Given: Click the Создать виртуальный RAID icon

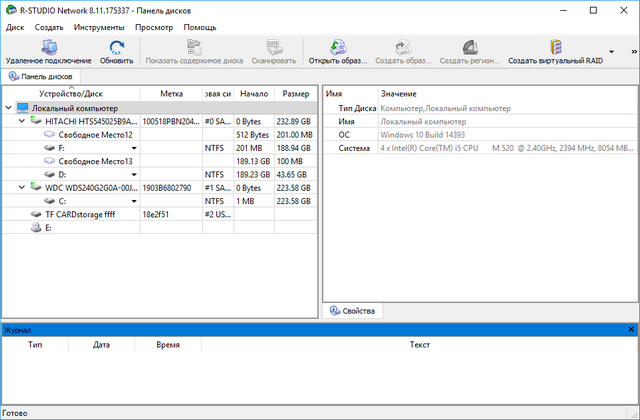Looking at the screenshot, I should [554, 47].
